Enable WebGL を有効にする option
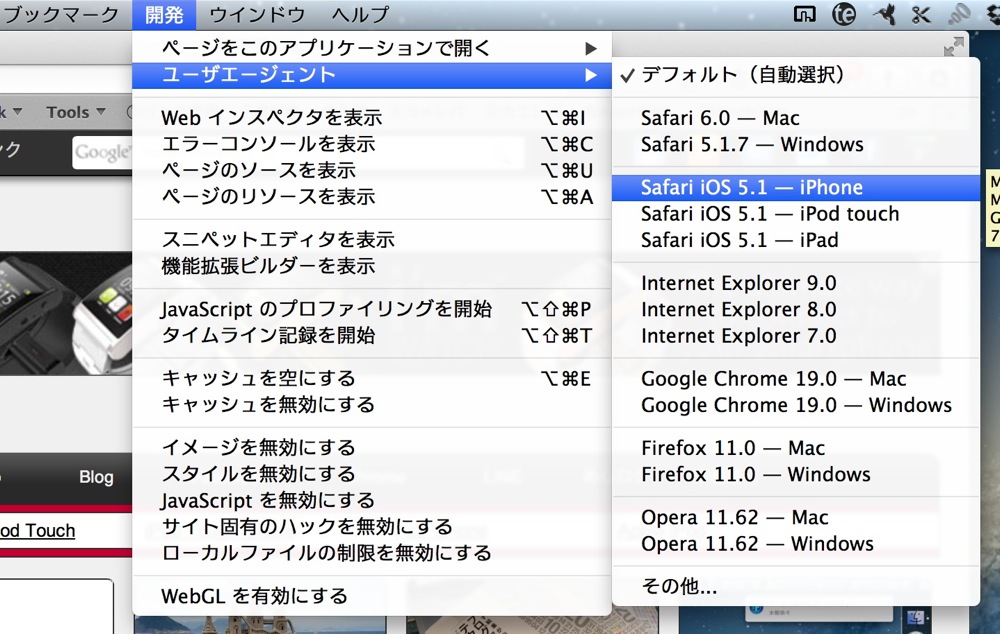 (x=372, y=596)
